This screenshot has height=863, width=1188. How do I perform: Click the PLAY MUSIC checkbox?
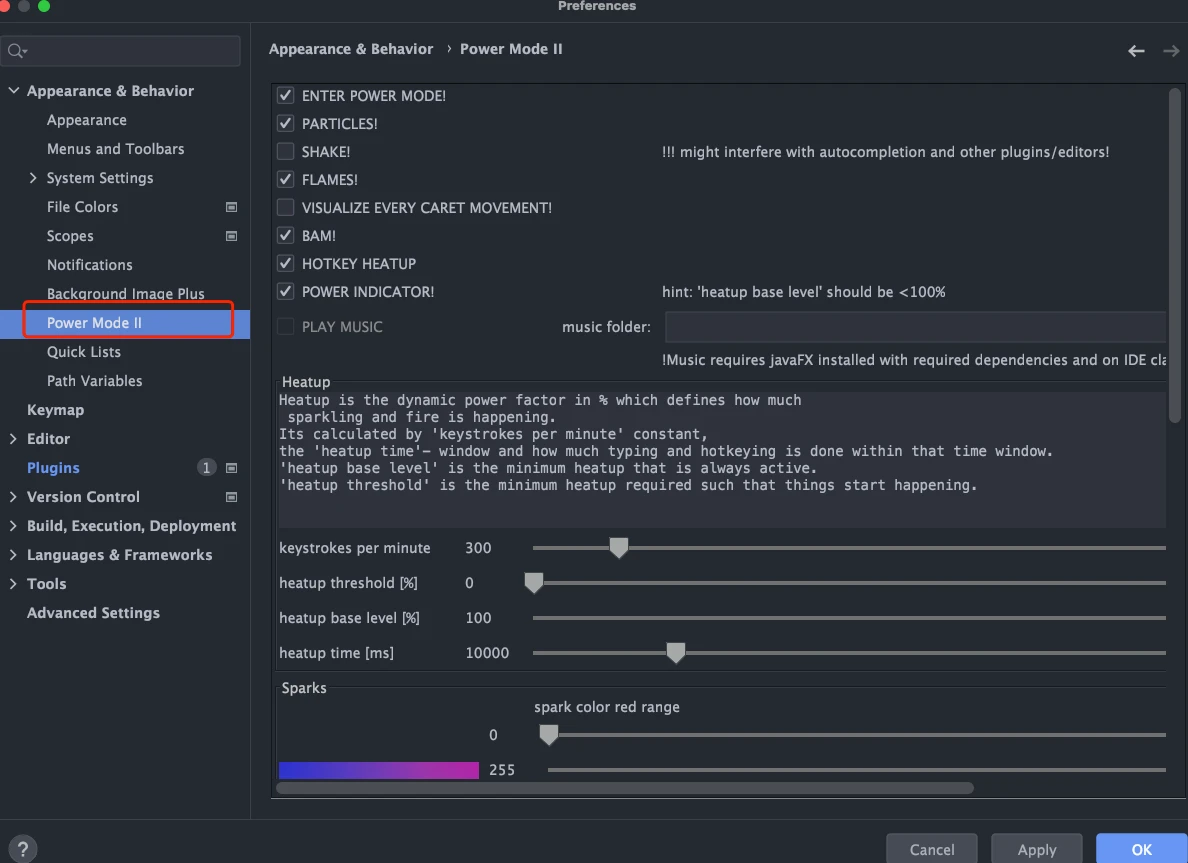[286, 327]
